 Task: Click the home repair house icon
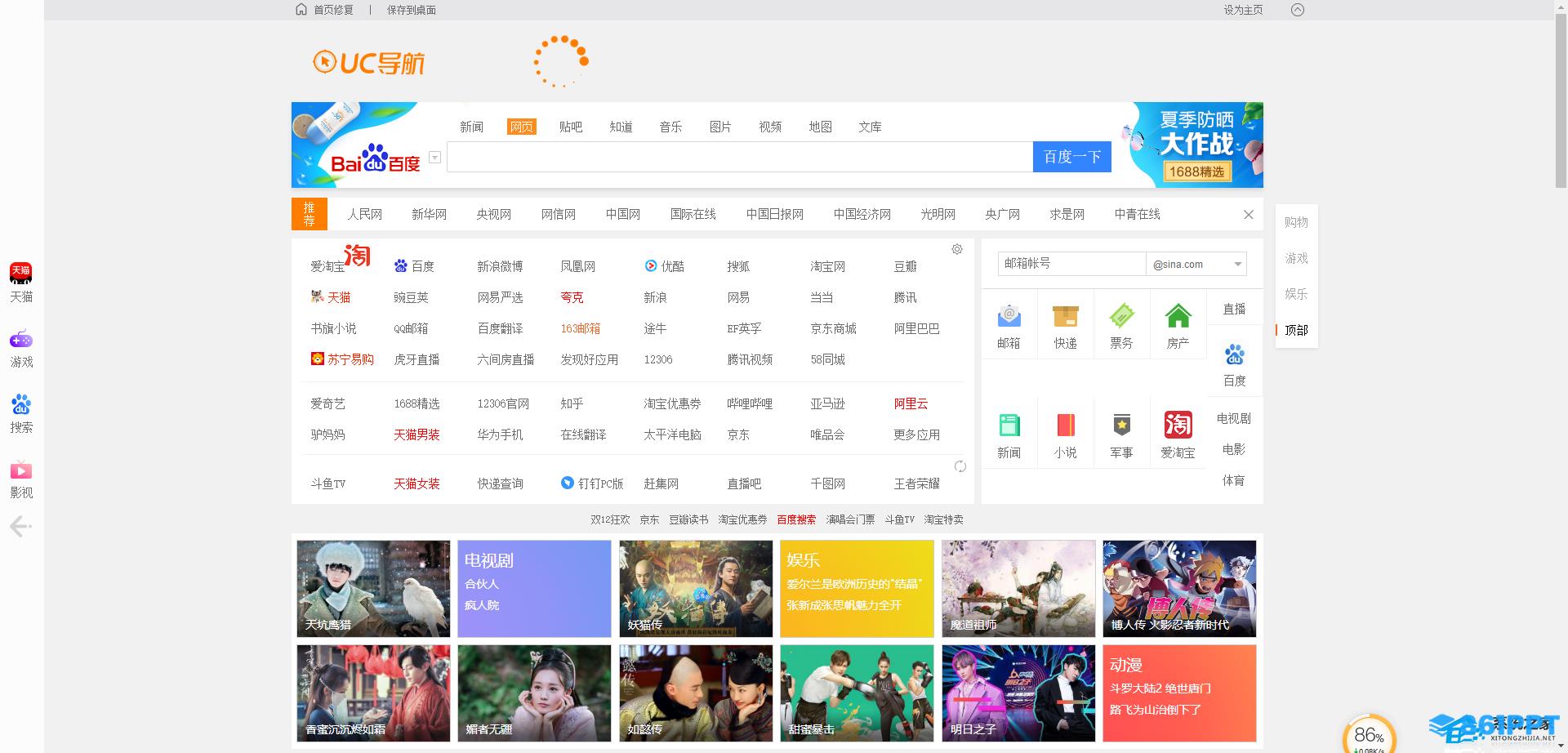301,10
